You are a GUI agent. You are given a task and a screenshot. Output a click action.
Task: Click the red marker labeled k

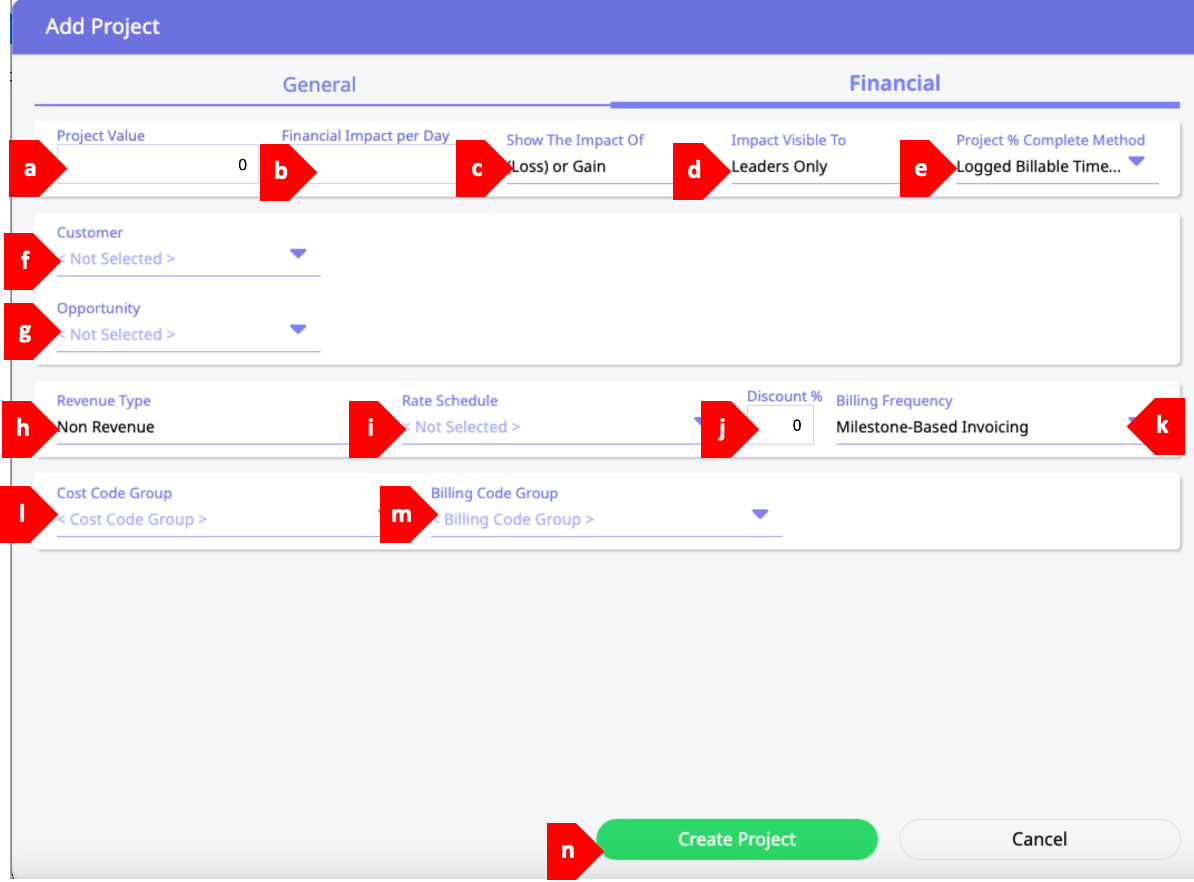coord(1158,426)
